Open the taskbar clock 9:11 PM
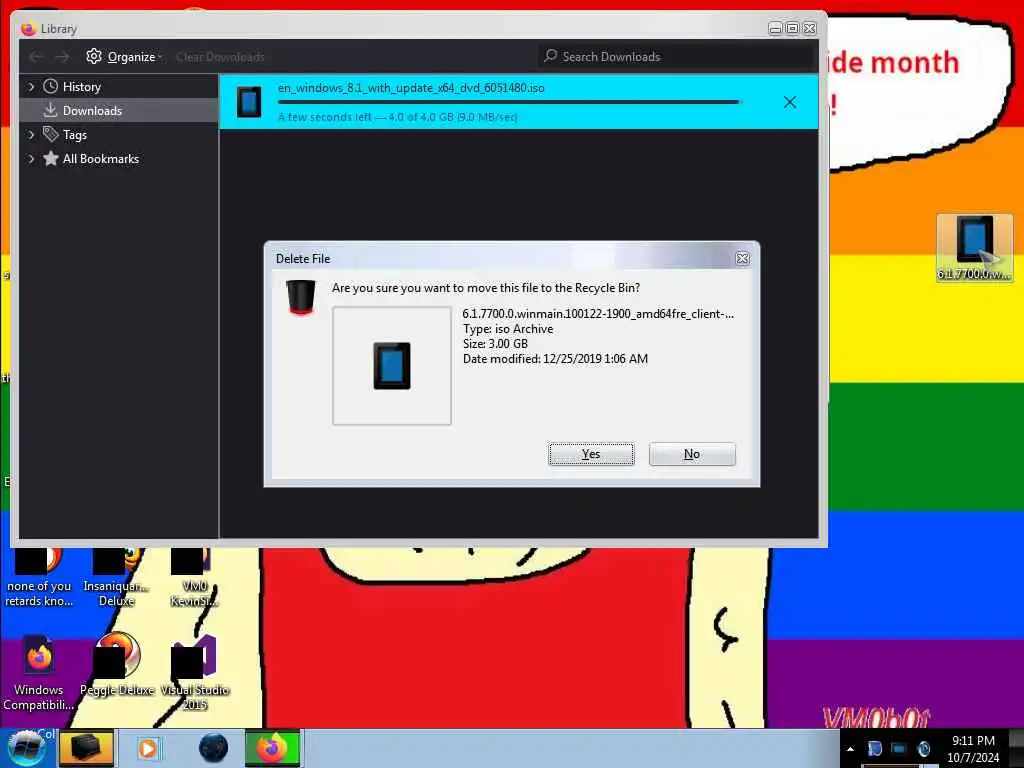 (973, 749)
